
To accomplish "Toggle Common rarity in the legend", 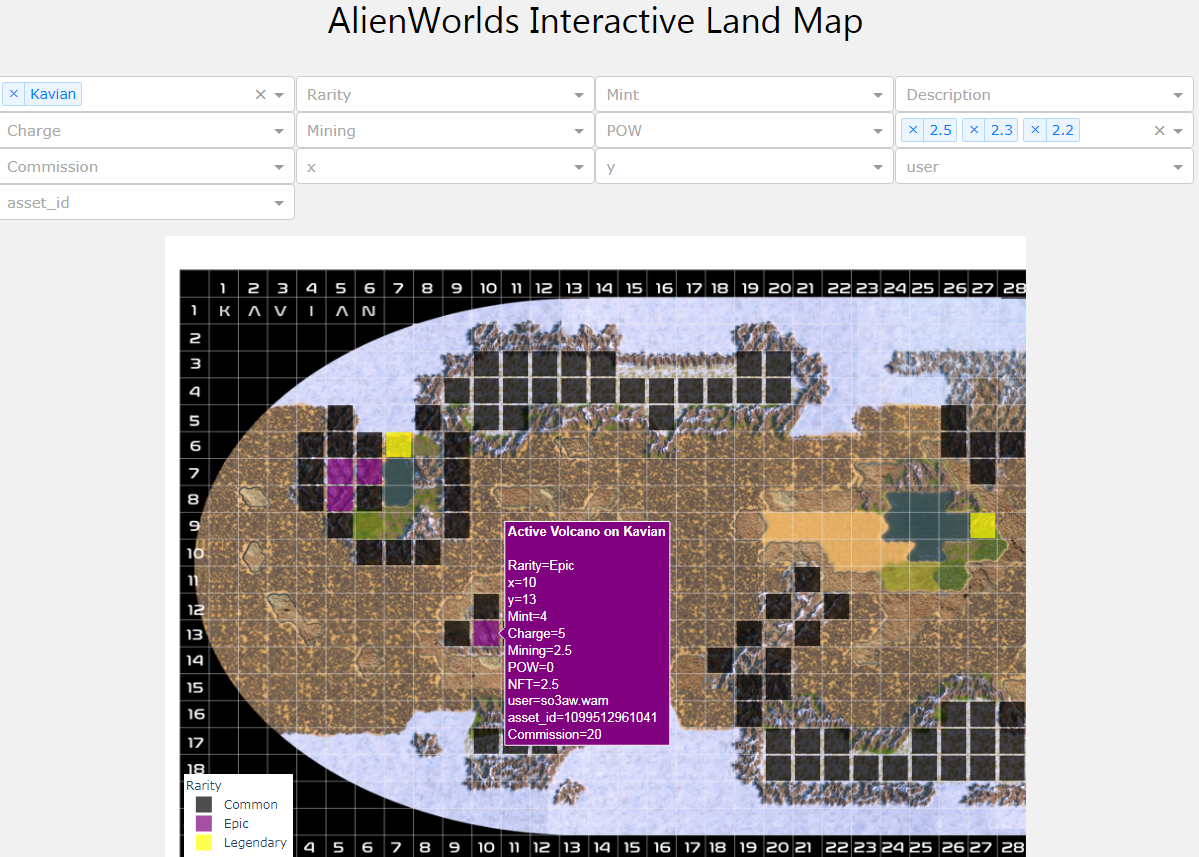I will coord(237,804).
